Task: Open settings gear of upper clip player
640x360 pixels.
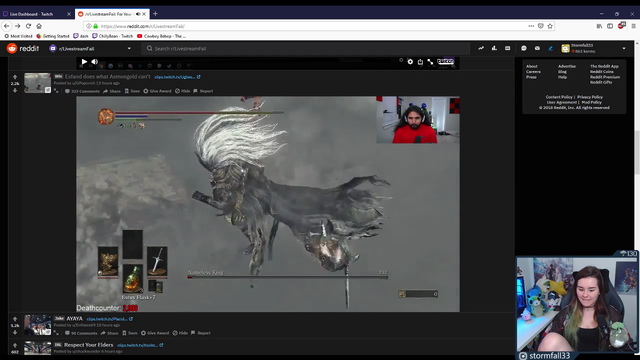Action: pos(410,62)
